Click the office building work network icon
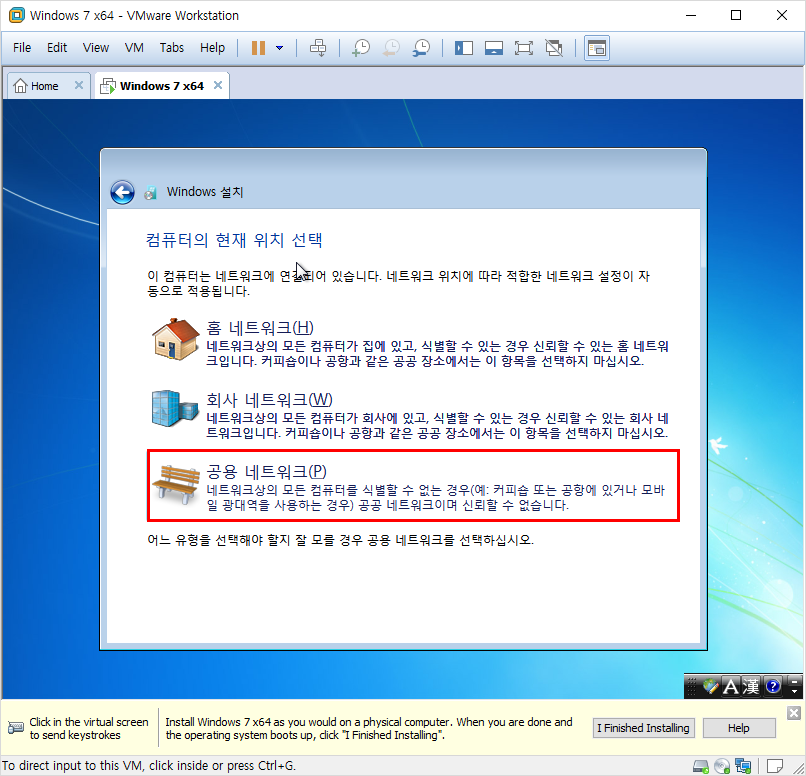This screenshot has width=806, height=776. [x=175, y=409]
